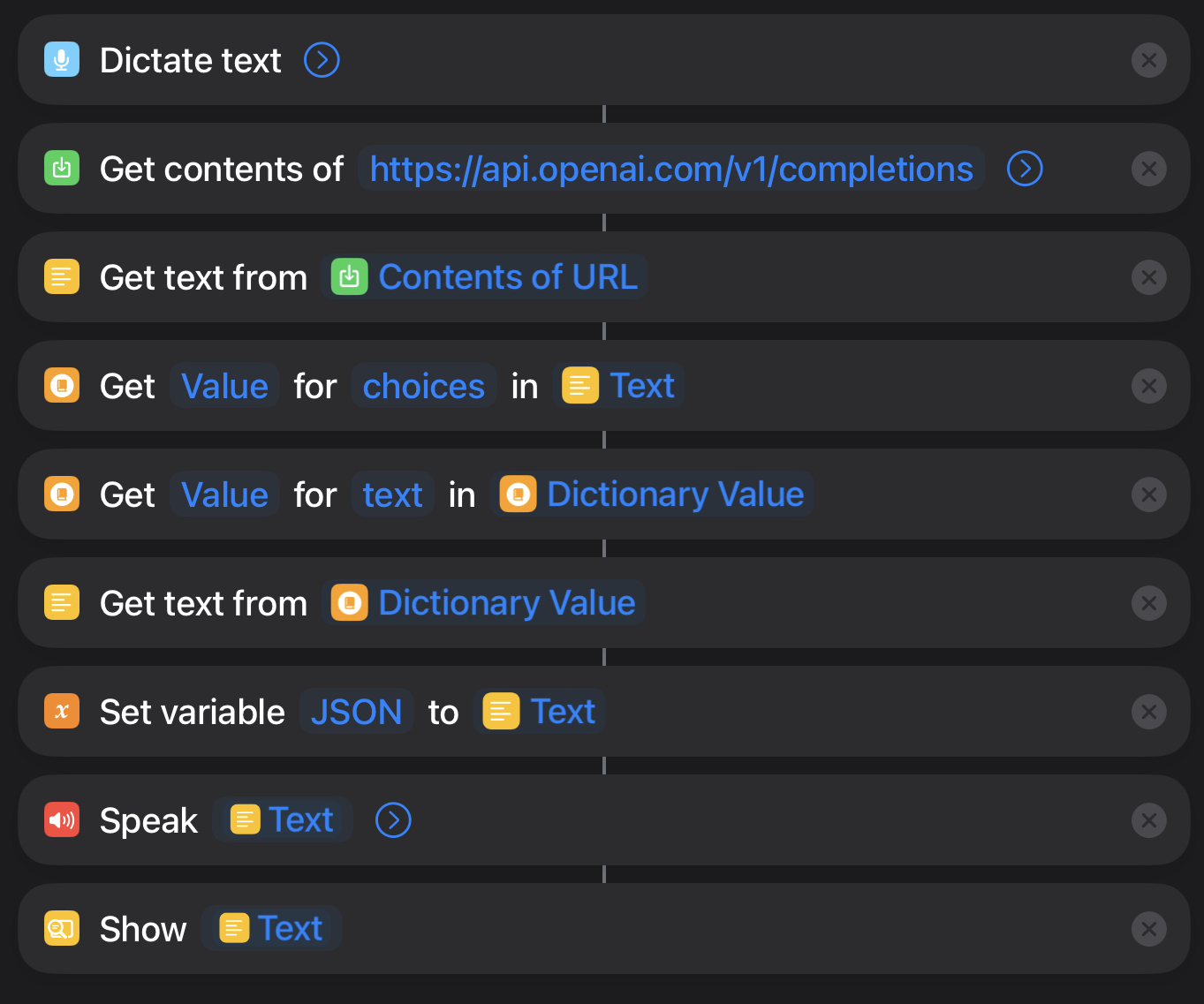Viewport: 1204px width, 1004px height.
Task: Click the green Get contents of URL icon
Action: 61,169
